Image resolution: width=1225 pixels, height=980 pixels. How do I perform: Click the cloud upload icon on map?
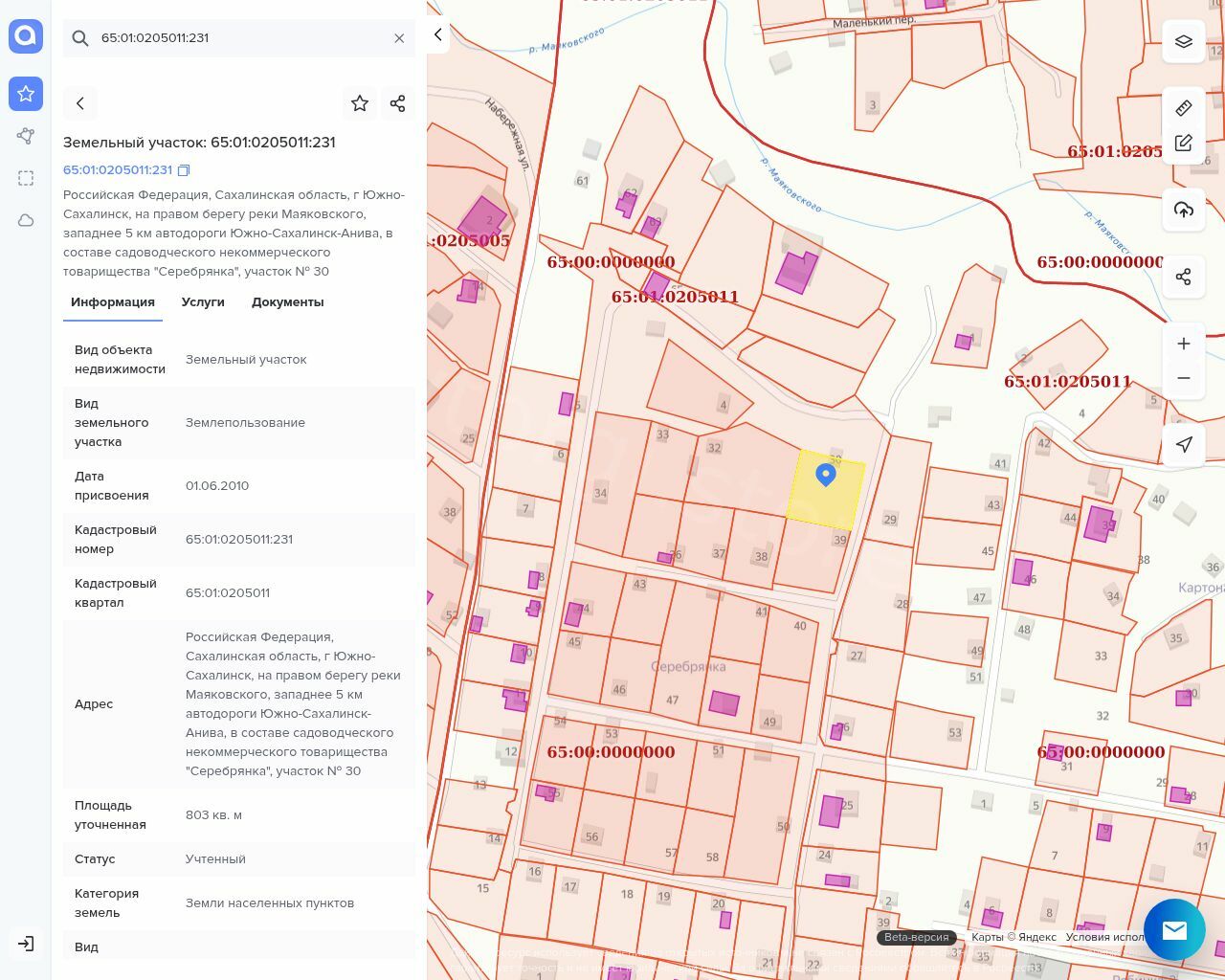[x=1184, y=210]
